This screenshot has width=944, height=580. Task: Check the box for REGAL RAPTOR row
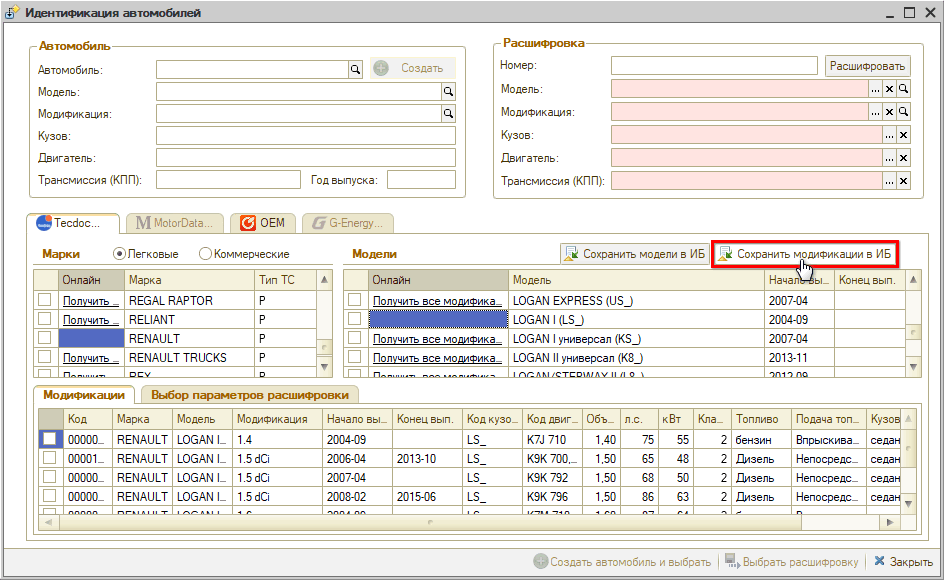45,300
